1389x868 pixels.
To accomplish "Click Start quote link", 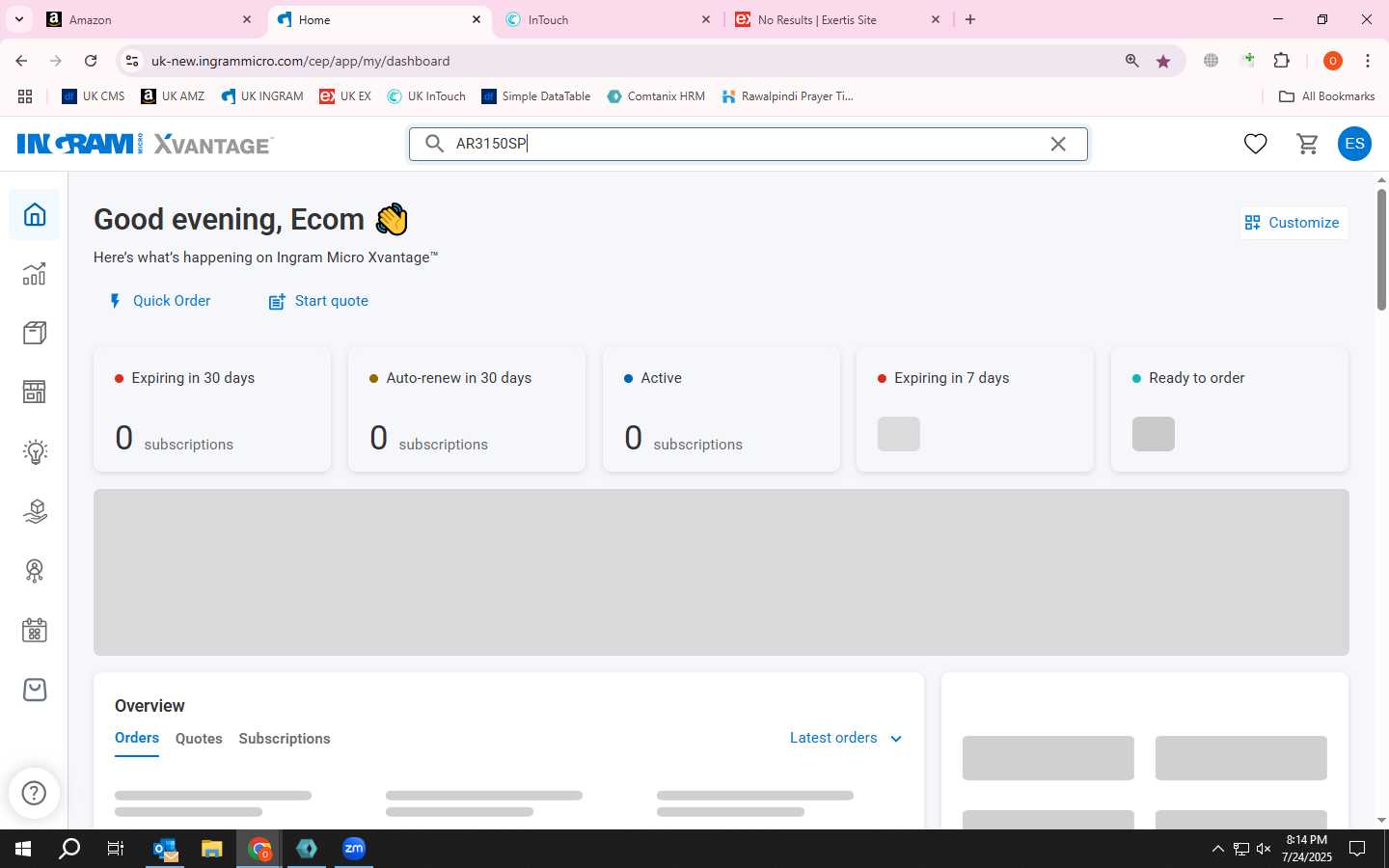I will coord(318,301).
